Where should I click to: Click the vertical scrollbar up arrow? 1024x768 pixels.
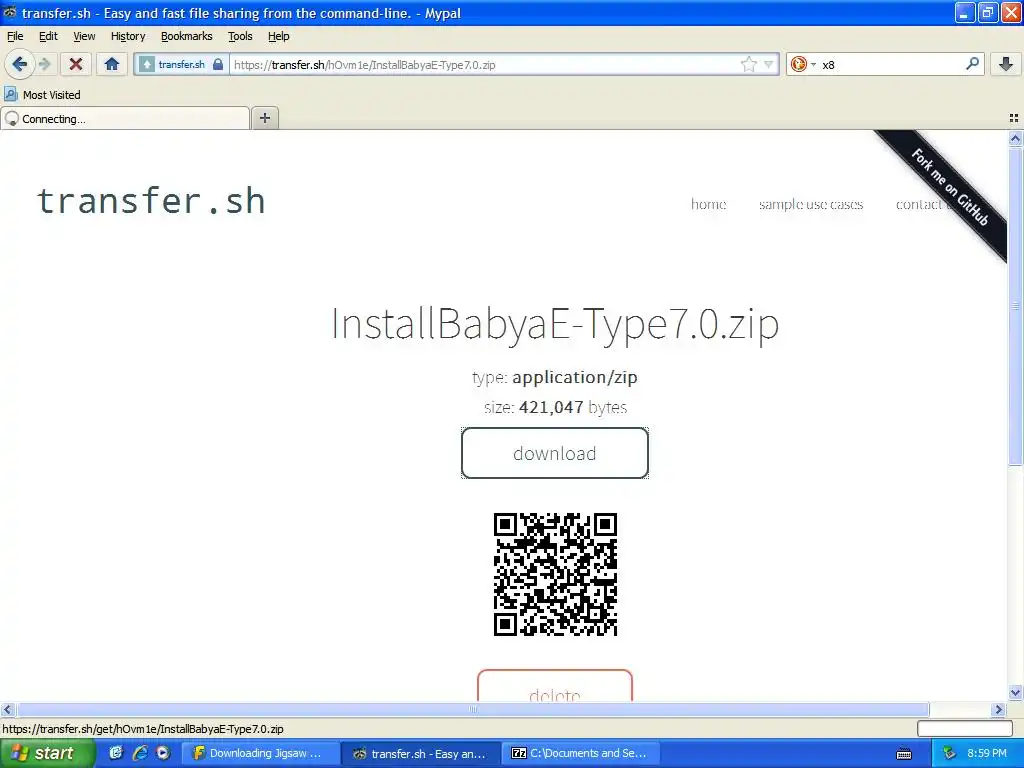point(1015,138)
